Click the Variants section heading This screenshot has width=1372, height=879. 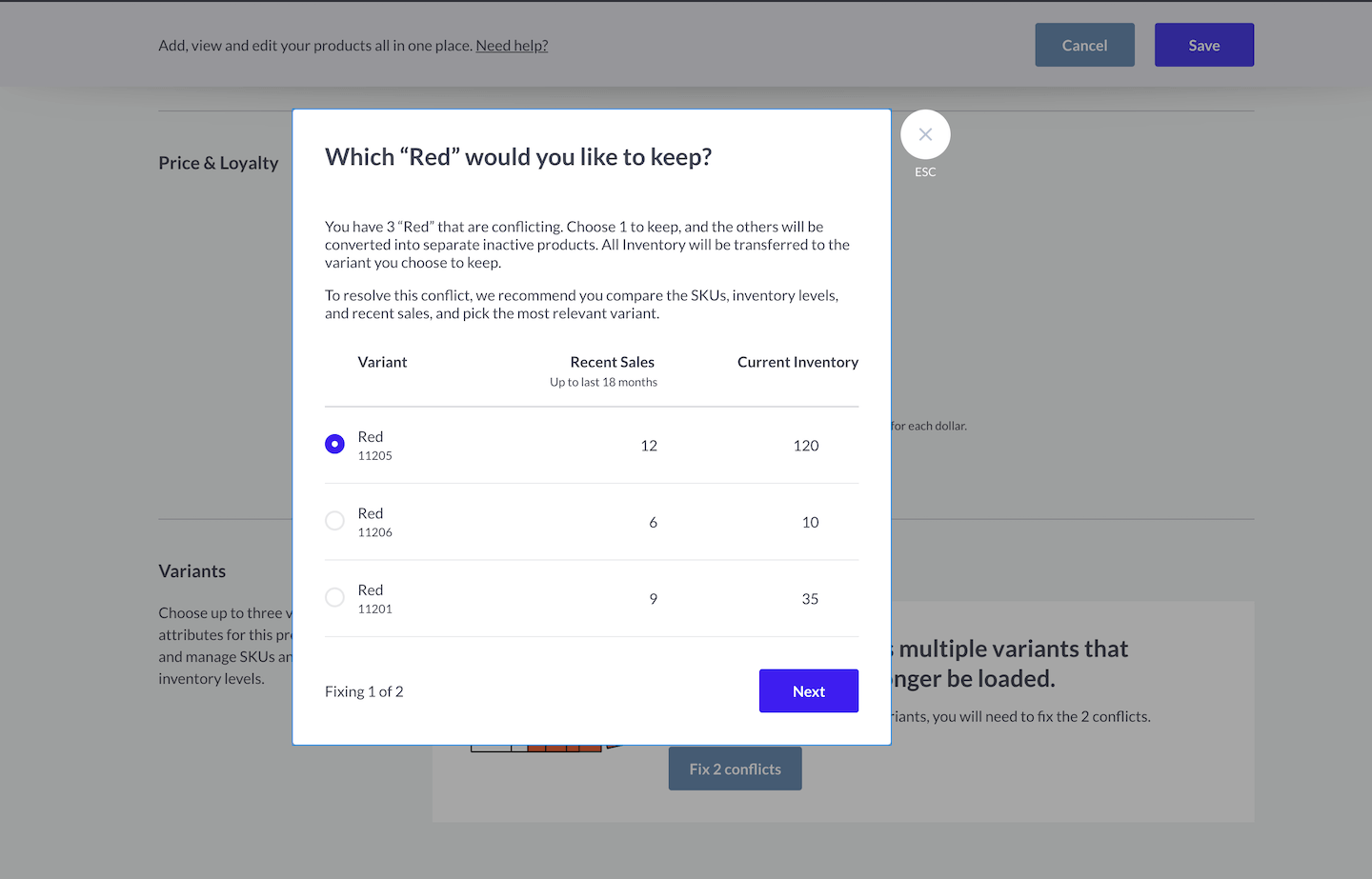pos(192,571)
